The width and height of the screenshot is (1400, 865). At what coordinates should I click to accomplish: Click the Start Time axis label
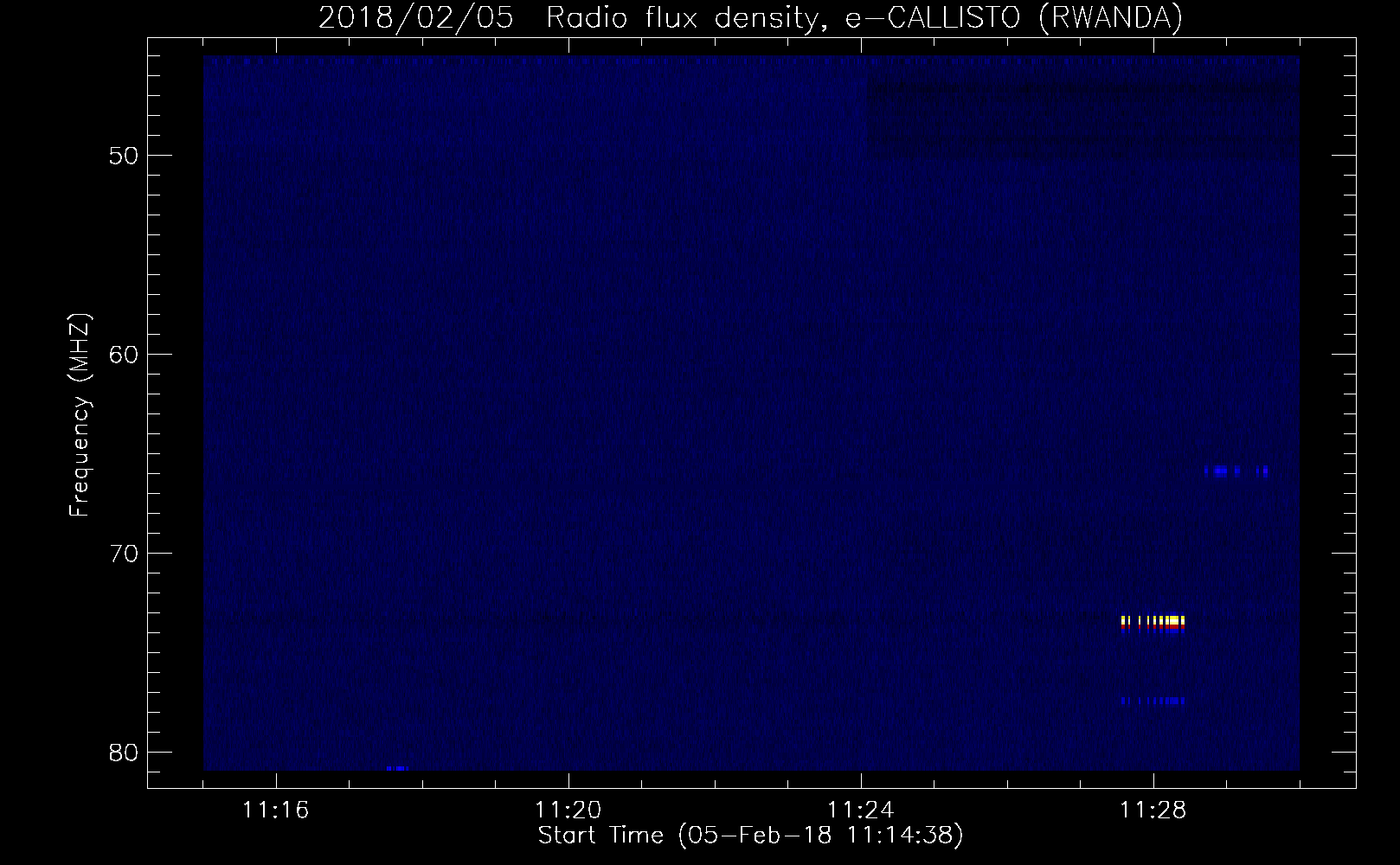[x=750, y=836]
